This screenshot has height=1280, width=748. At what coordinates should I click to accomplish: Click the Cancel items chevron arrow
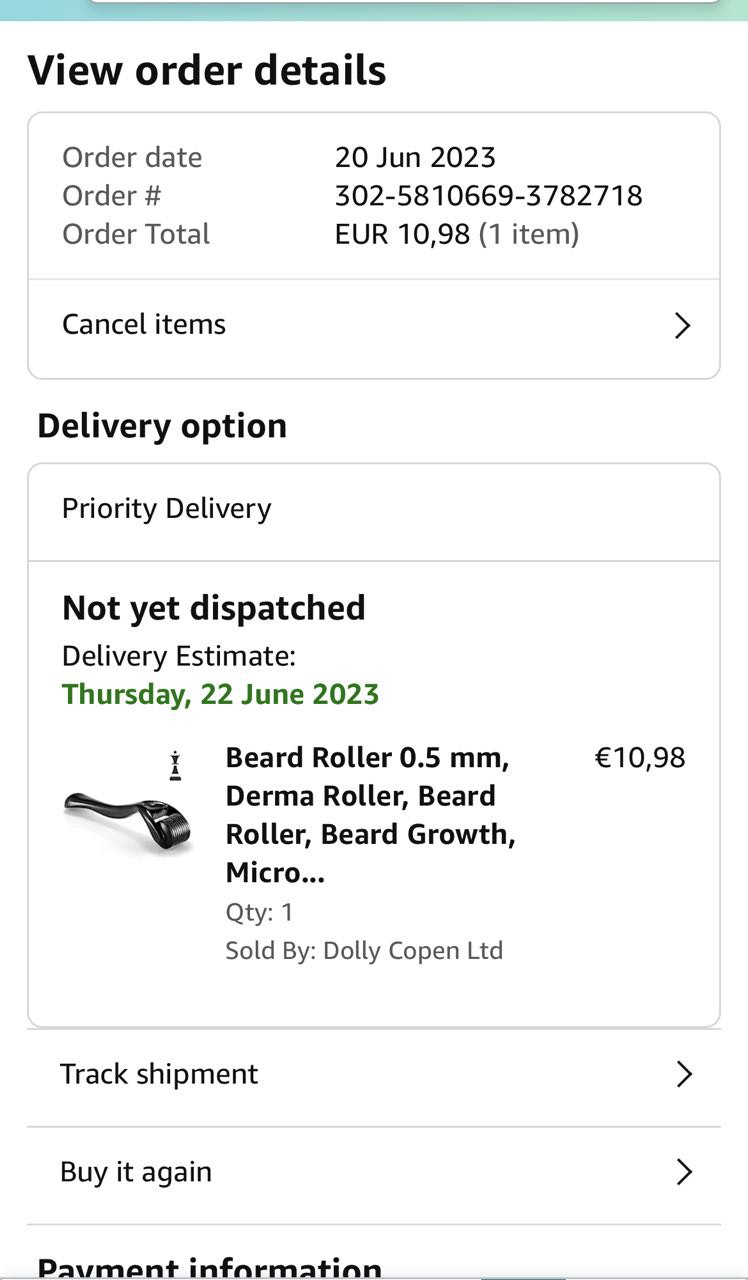pos(682,326)
